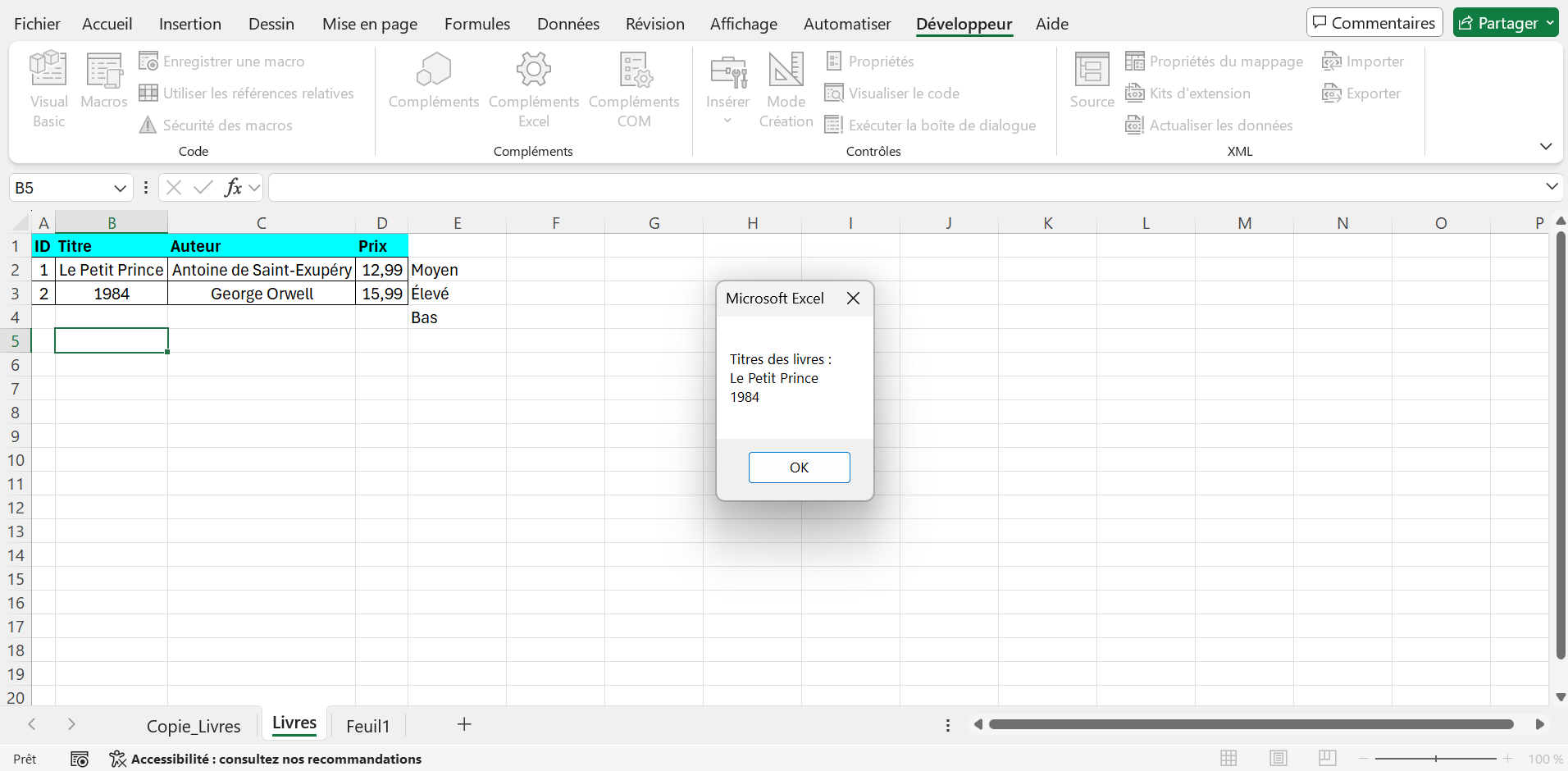The width and height of the screenshot is (1568, 771).
Task: Click zoom out minus button
Action: pos(1363,759)
